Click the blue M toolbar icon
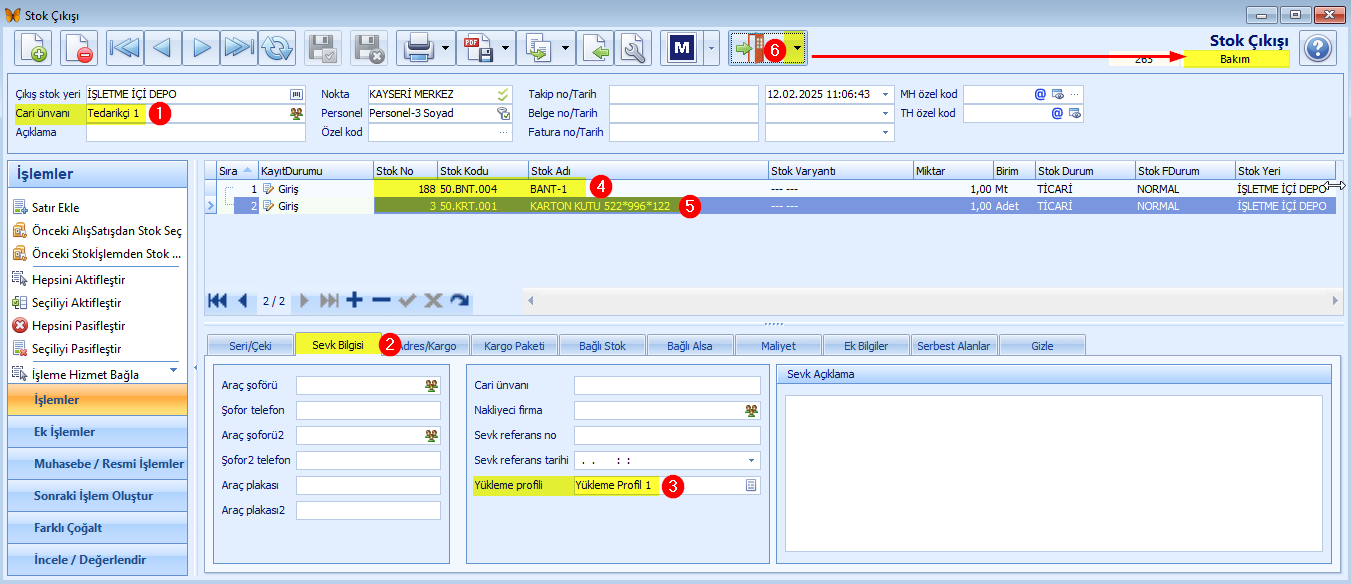This screenshot has height=584, width=1351. coord(682,48)
